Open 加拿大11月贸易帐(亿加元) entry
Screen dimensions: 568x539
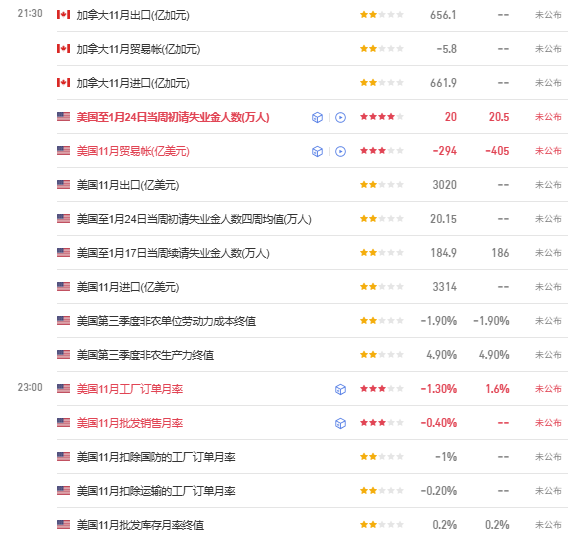point(138,49)
